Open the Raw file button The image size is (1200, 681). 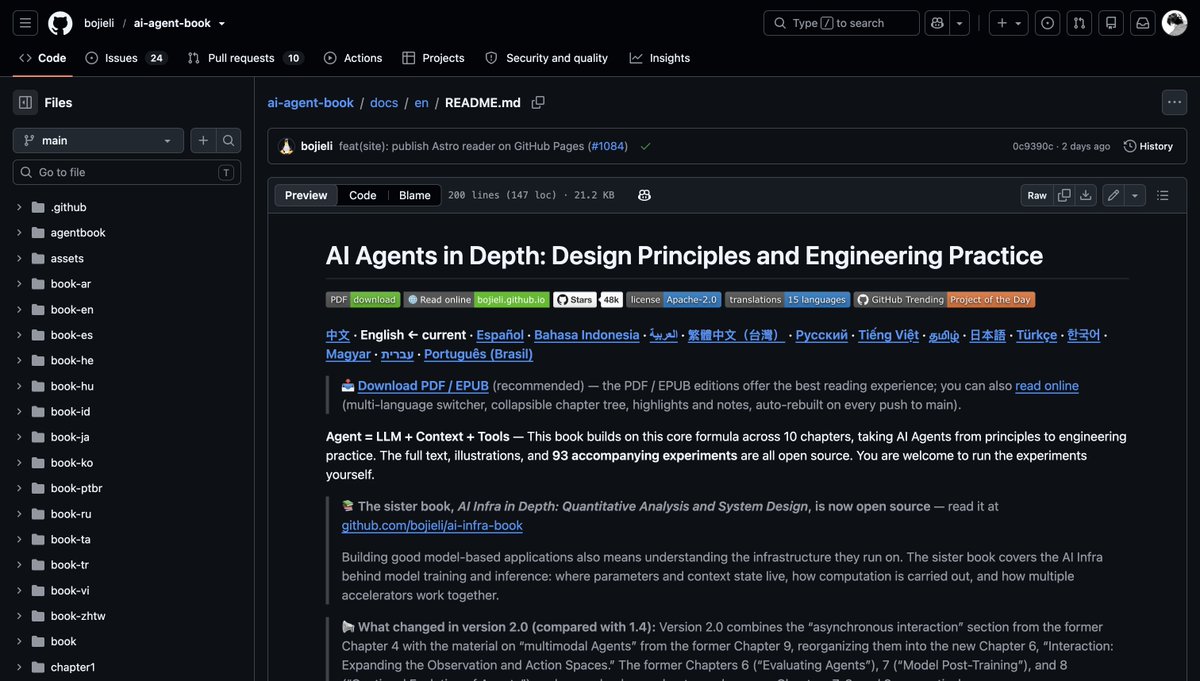(x=1037, y=195)
